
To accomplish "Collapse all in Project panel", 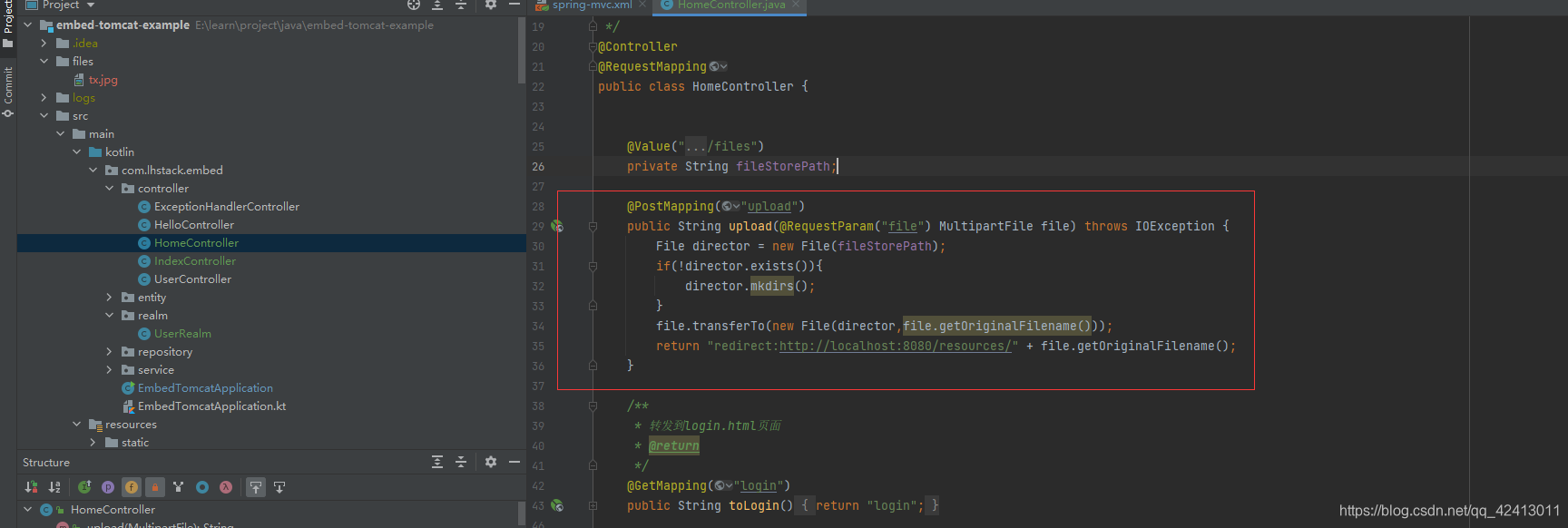I will click(x=461, y=5).
